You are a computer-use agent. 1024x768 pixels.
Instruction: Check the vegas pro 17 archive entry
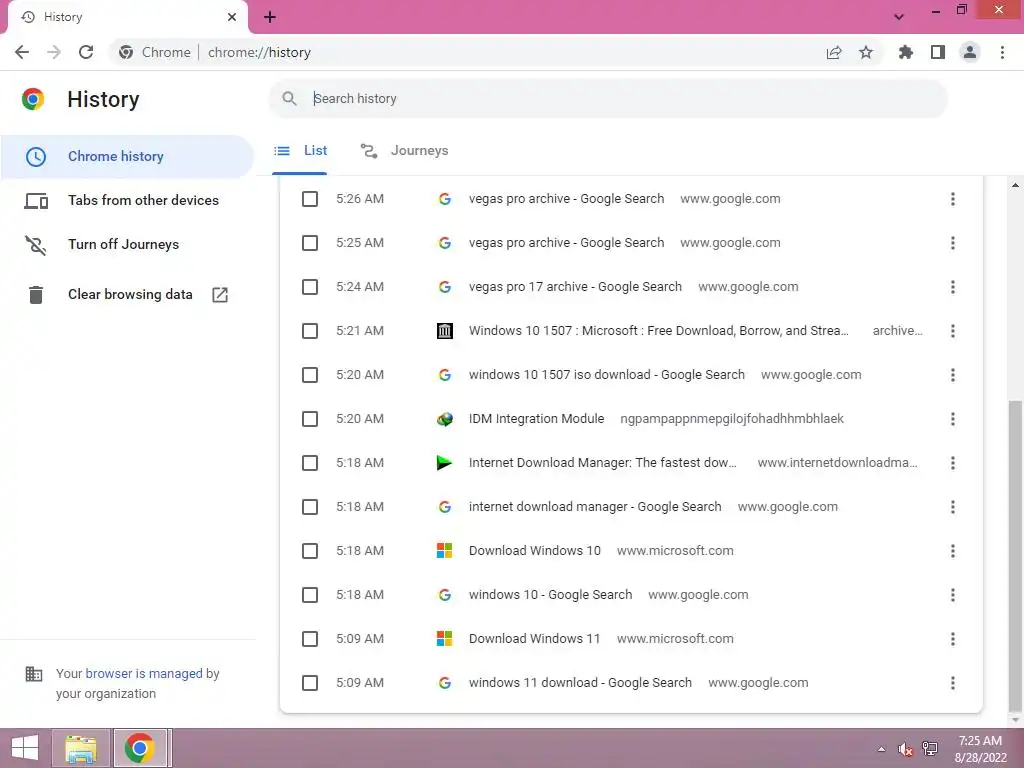pyautogui.click(x=310, y=287)
